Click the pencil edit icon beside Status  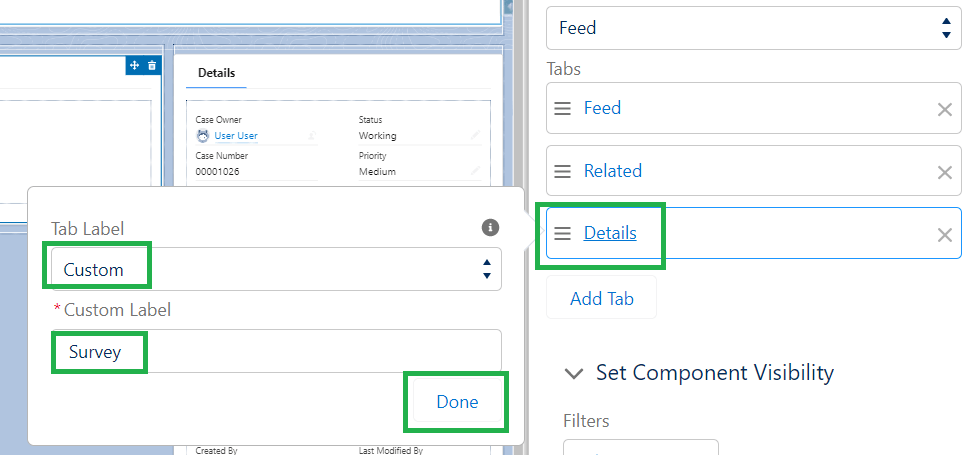point(475,136)
